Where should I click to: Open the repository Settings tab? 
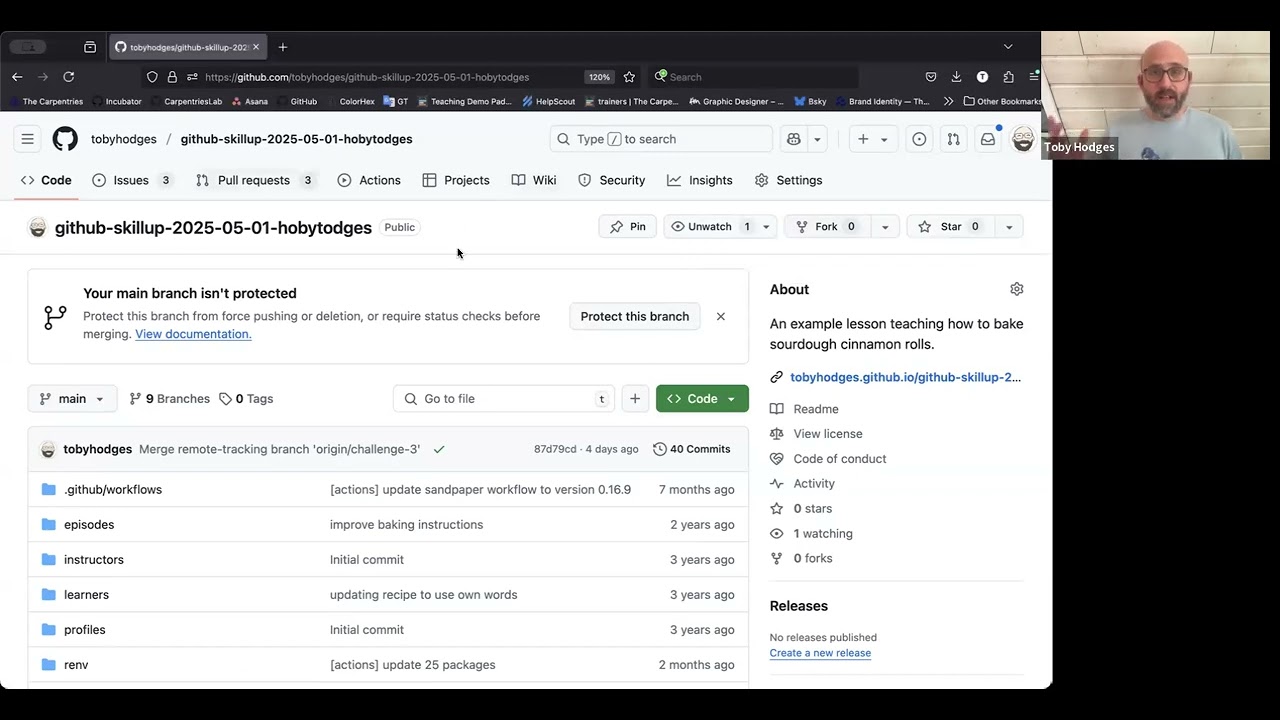[788, 180]
